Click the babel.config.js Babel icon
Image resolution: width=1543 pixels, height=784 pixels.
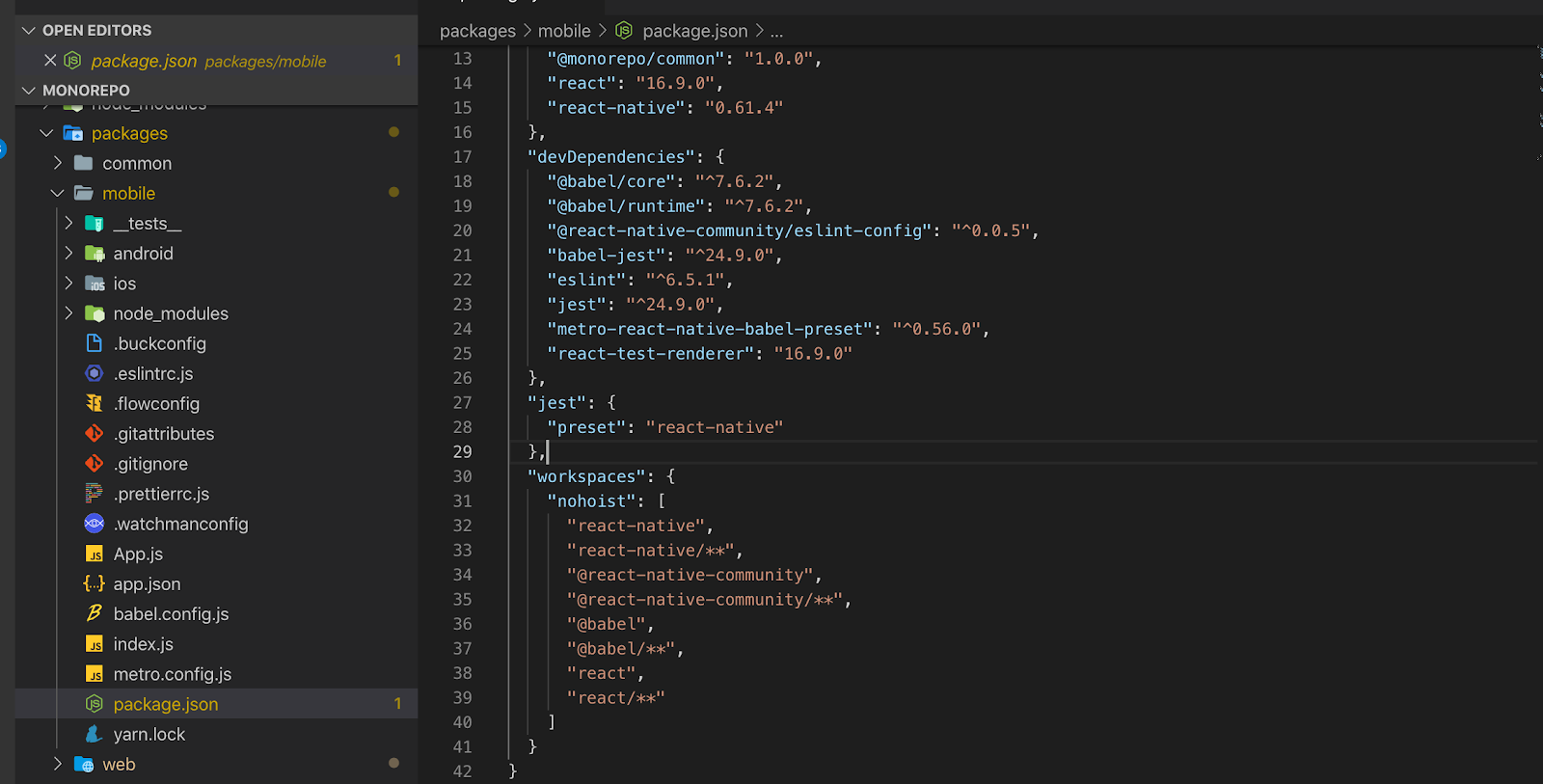95,613
